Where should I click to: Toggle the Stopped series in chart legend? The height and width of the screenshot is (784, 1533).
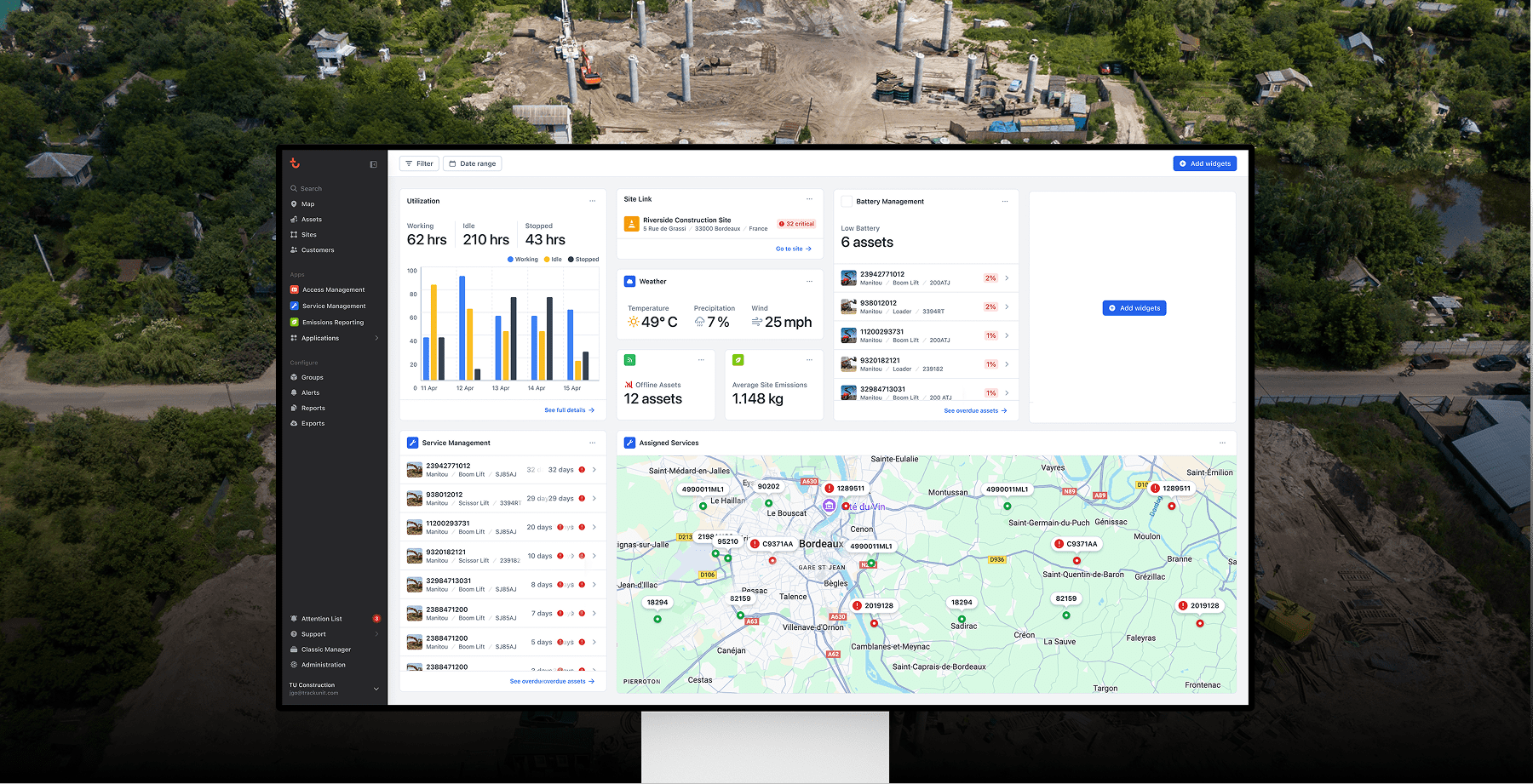(583, 260)
